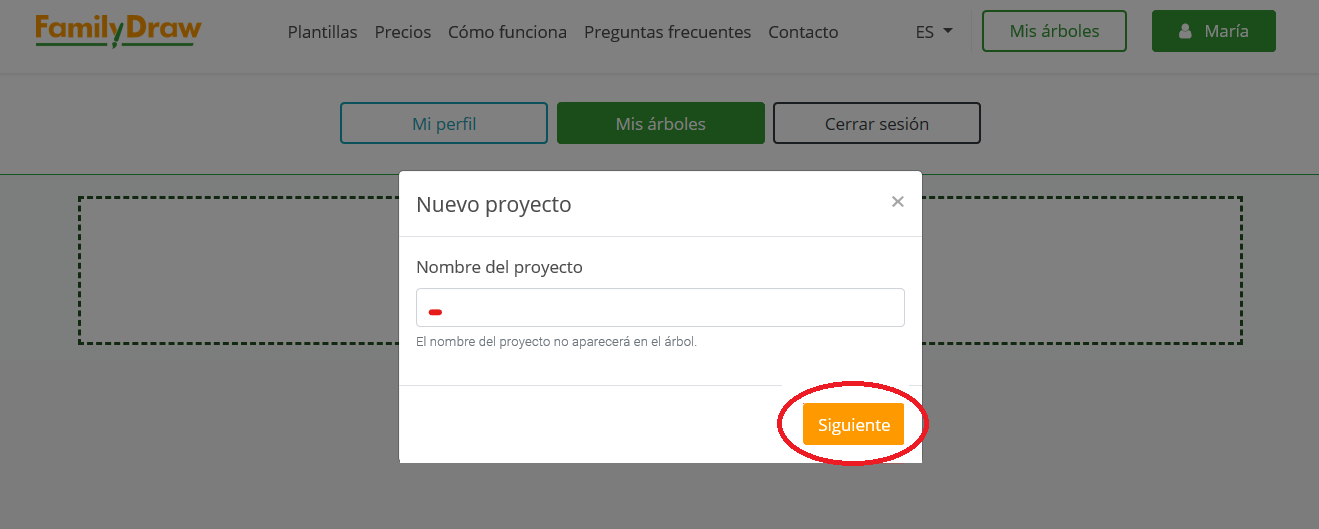Switch to the Mi perfil tab

[x=444, y=124]
